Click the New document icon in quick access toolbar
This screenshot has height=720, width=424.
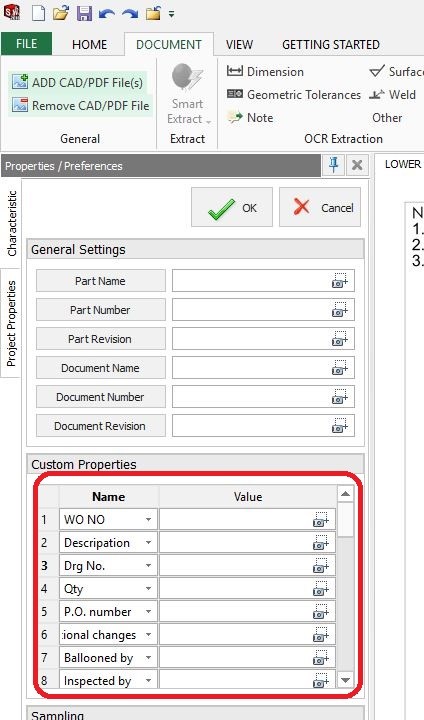coord(38,13)
